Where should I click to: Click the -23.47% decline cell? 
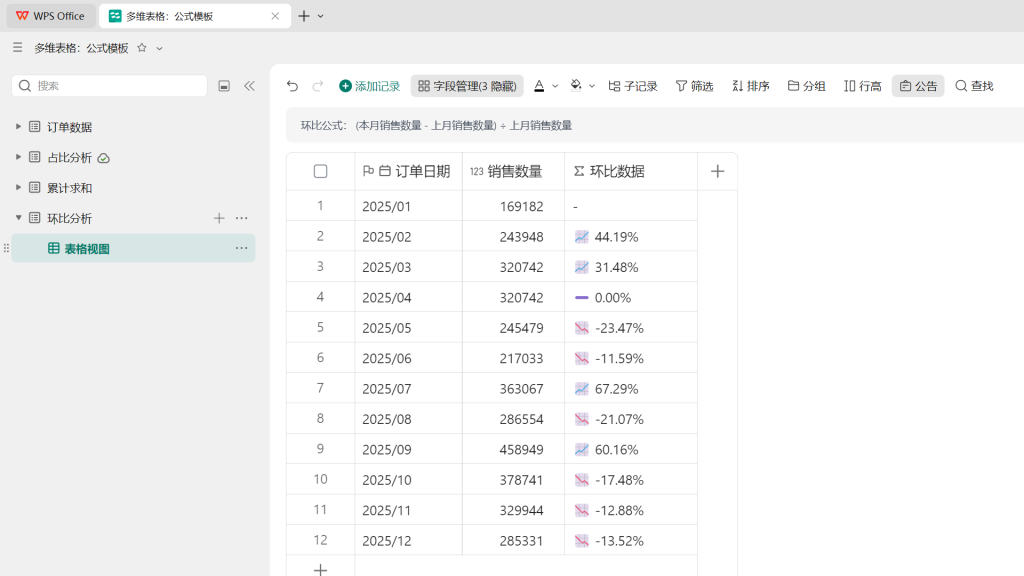[631, 328]
